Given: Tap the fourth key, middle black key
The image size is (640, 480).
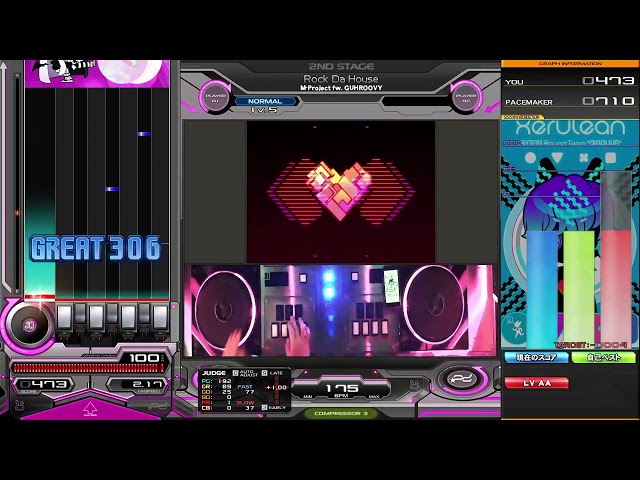Looking at the screenshot, I should (112, 313).
